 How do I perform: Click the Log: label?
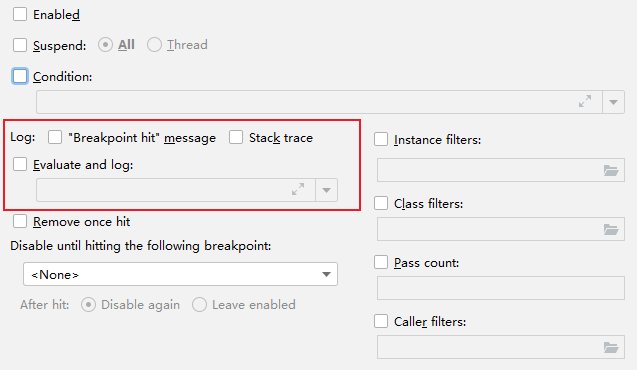[23, 137]
